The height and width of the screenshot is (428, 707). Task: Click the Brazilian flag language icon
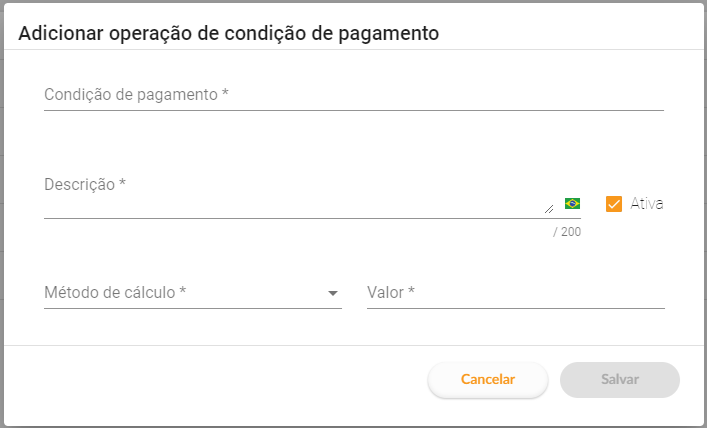click(572, 203)
